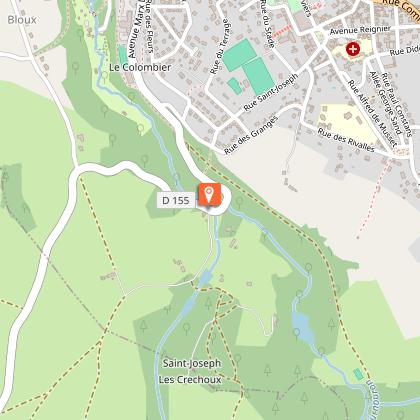Click the Rue des Granges street label
Screen dimensions: 420x420
[x=251, y=135]
